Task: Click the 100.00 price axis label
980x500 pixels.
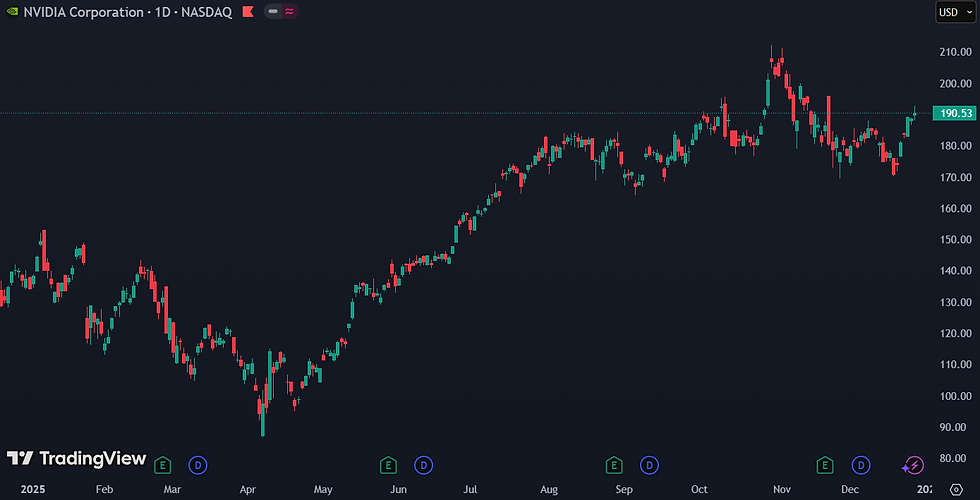Action: [x=956, y=396]
